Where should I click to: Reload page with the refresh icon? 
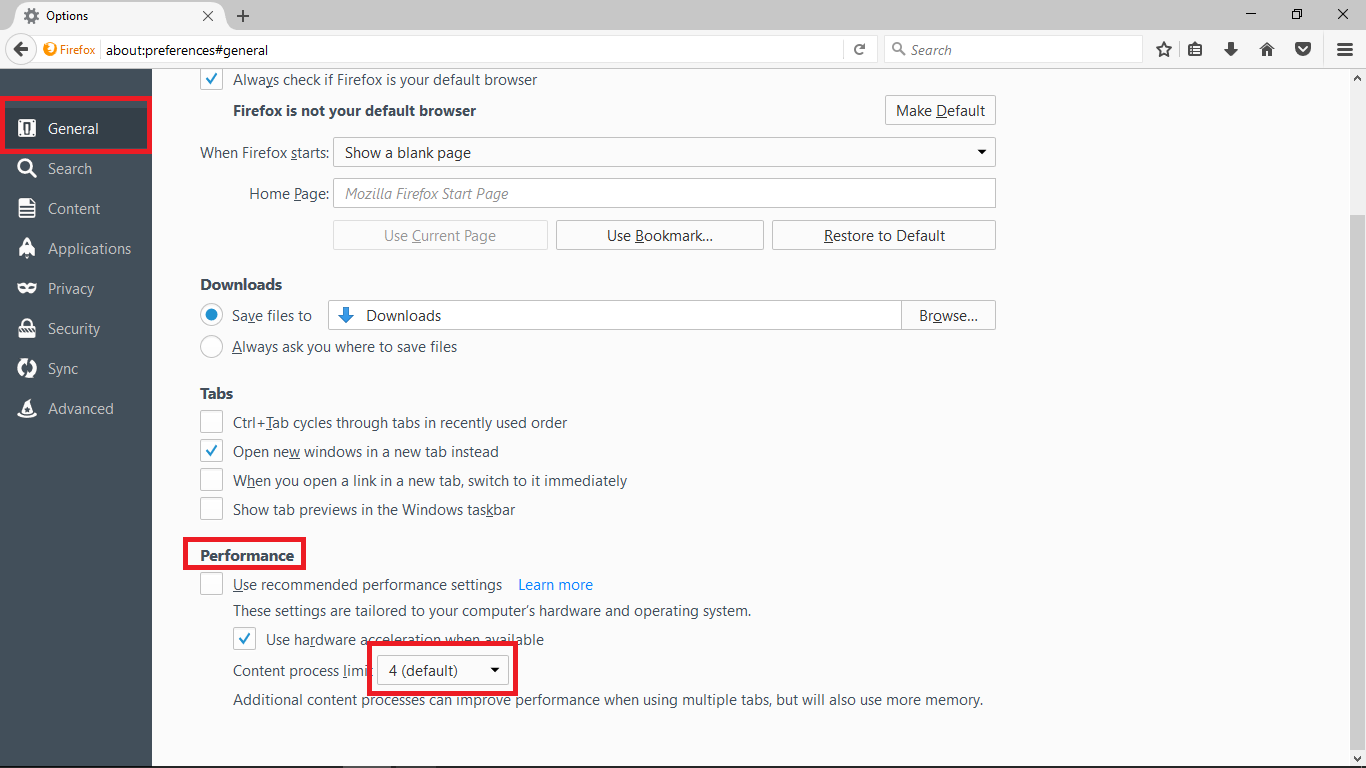click(859, 49)
